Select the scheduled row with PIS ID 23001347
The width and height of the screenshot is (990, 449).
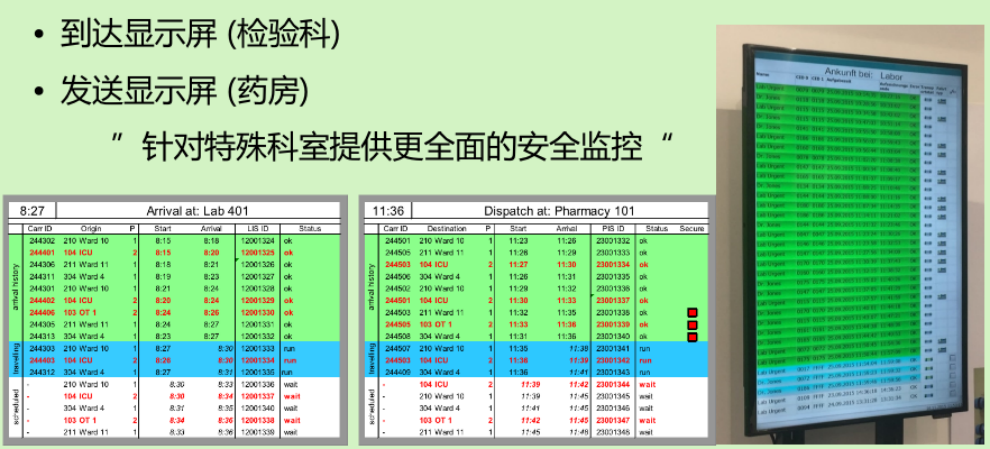[540, 420]
